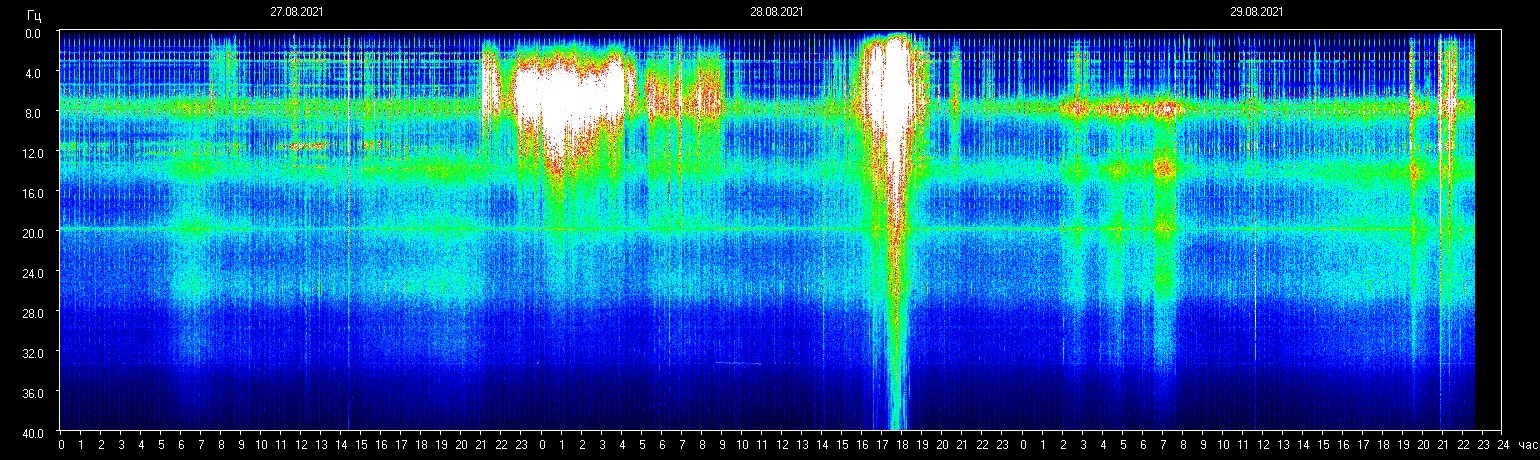Click the 29.08.2021 date label
The image size is (1540, 460).
coord(1256,12)
